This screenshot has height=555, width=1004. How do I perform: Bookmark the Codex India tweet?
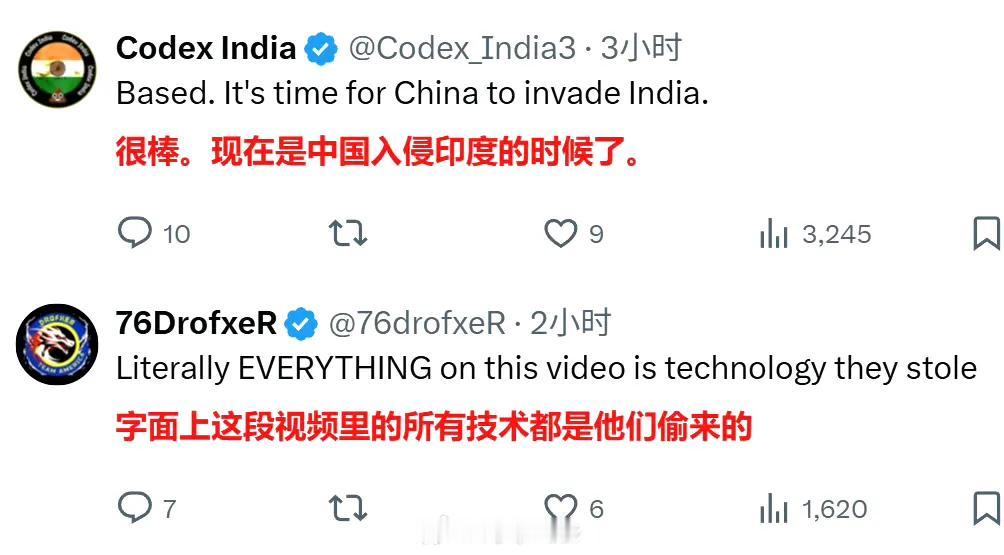986,233
